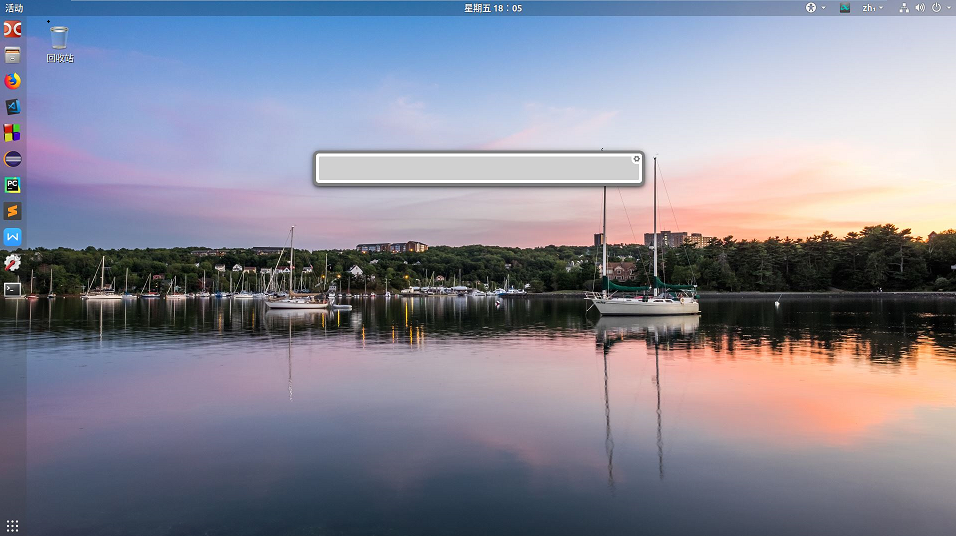The width and height of the screenshot is (956, 536).
Task: Click the wired network status icon
Action: [904, 8]
